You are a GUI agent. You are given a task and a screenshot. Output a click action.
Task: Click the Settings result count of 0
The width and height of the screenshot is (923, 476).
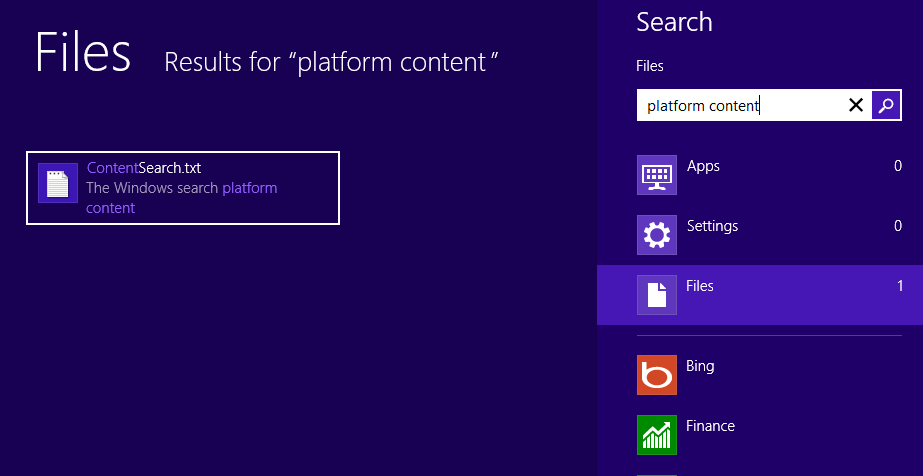tap(897, 226)
